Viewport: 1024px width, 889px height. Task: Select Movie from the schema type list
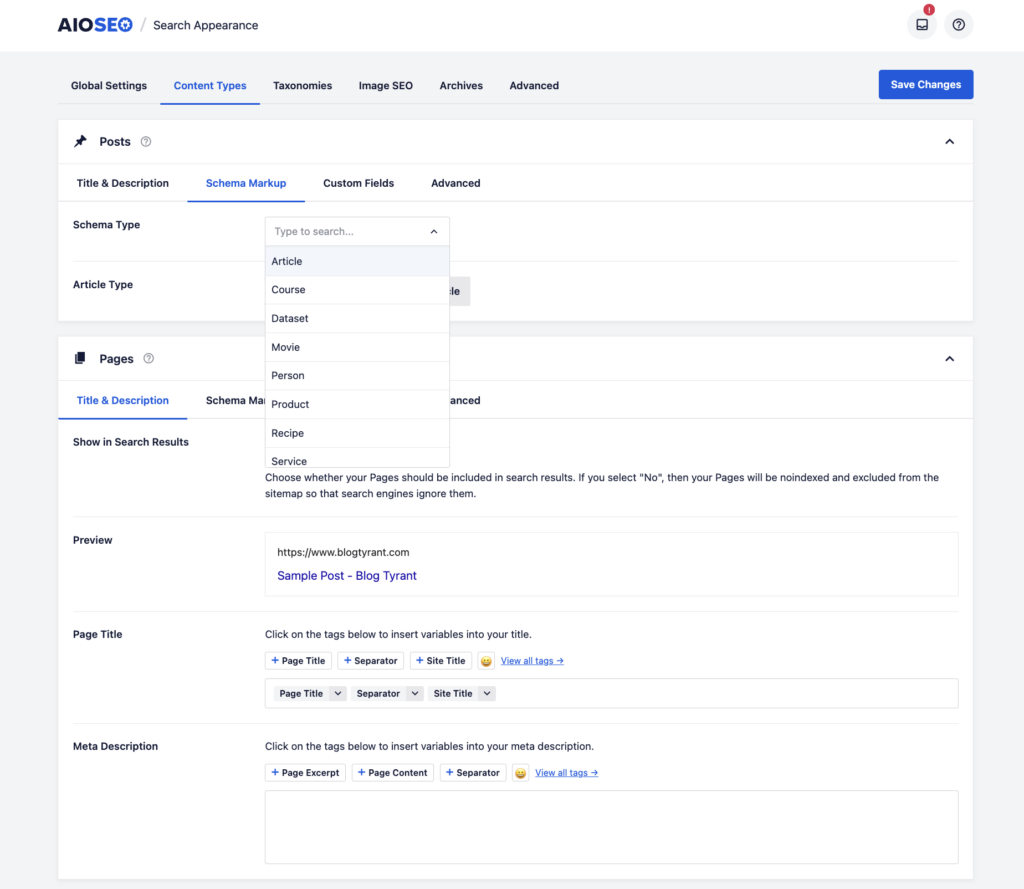point(287,346)
